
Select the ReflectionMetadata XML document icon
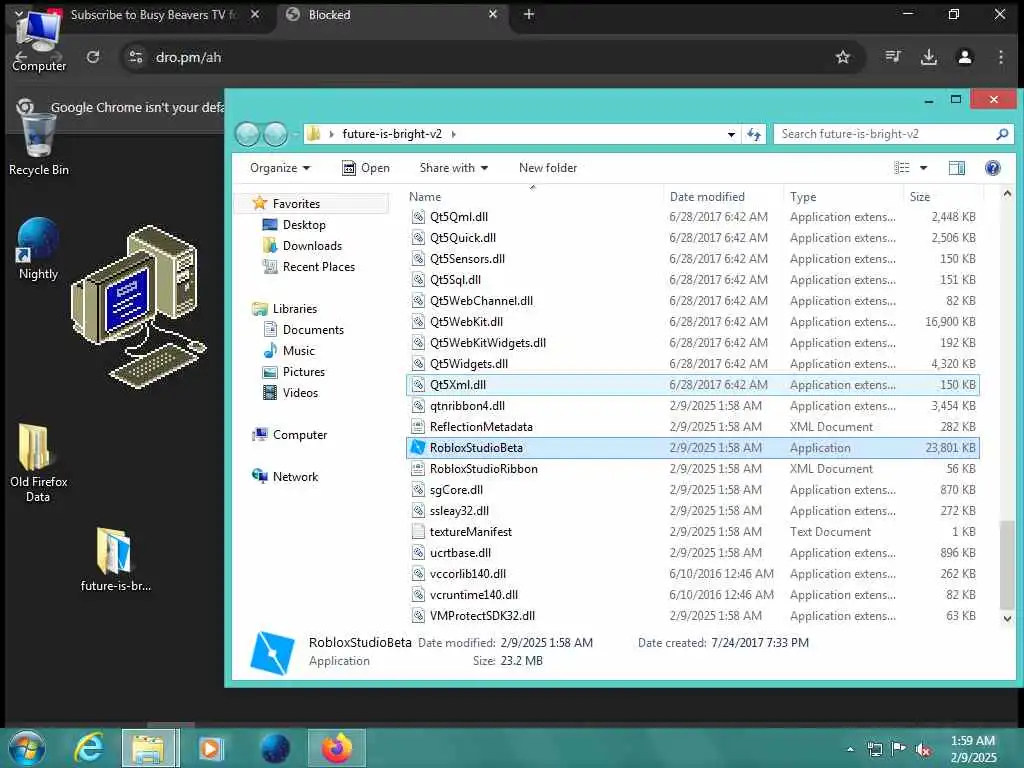point(418,427)
